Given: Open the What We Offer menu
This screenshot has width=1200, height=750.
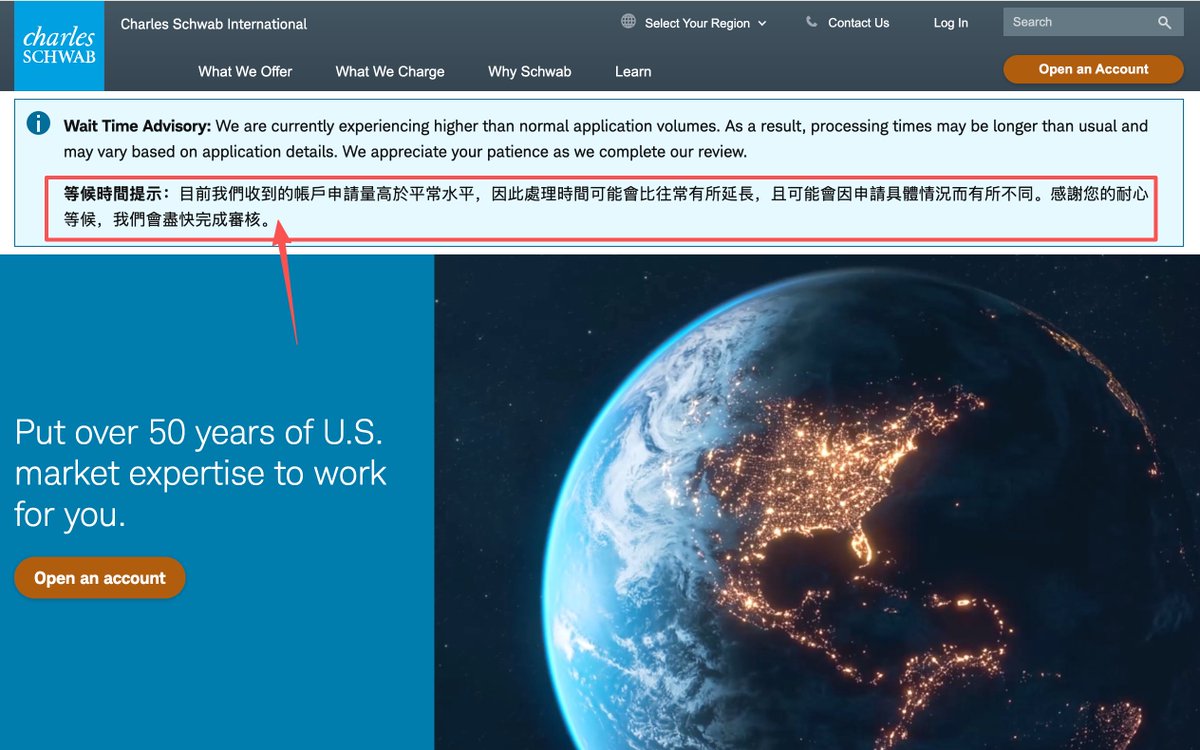Looking at the screenshot, I should click(245, 71).
